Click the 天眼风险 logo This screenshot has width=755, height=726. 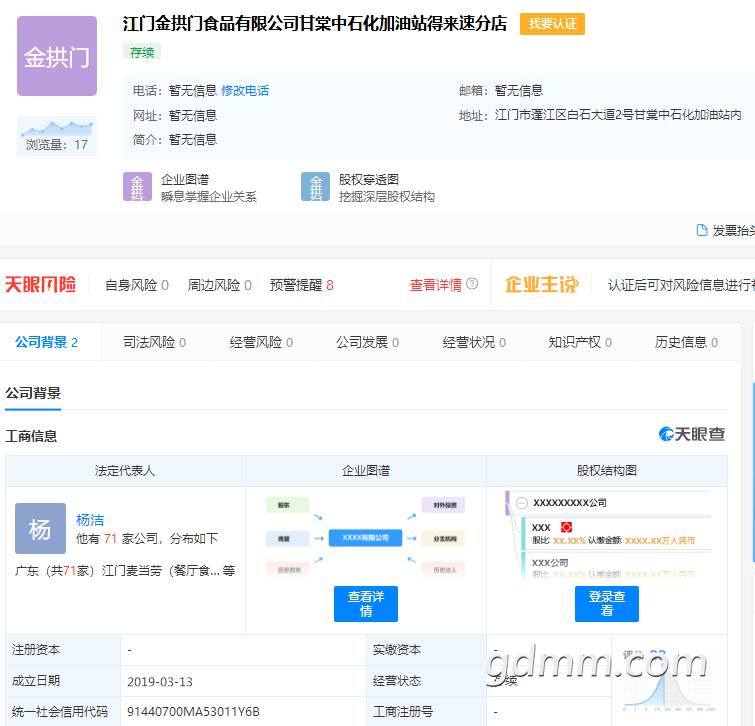point(40,285)
